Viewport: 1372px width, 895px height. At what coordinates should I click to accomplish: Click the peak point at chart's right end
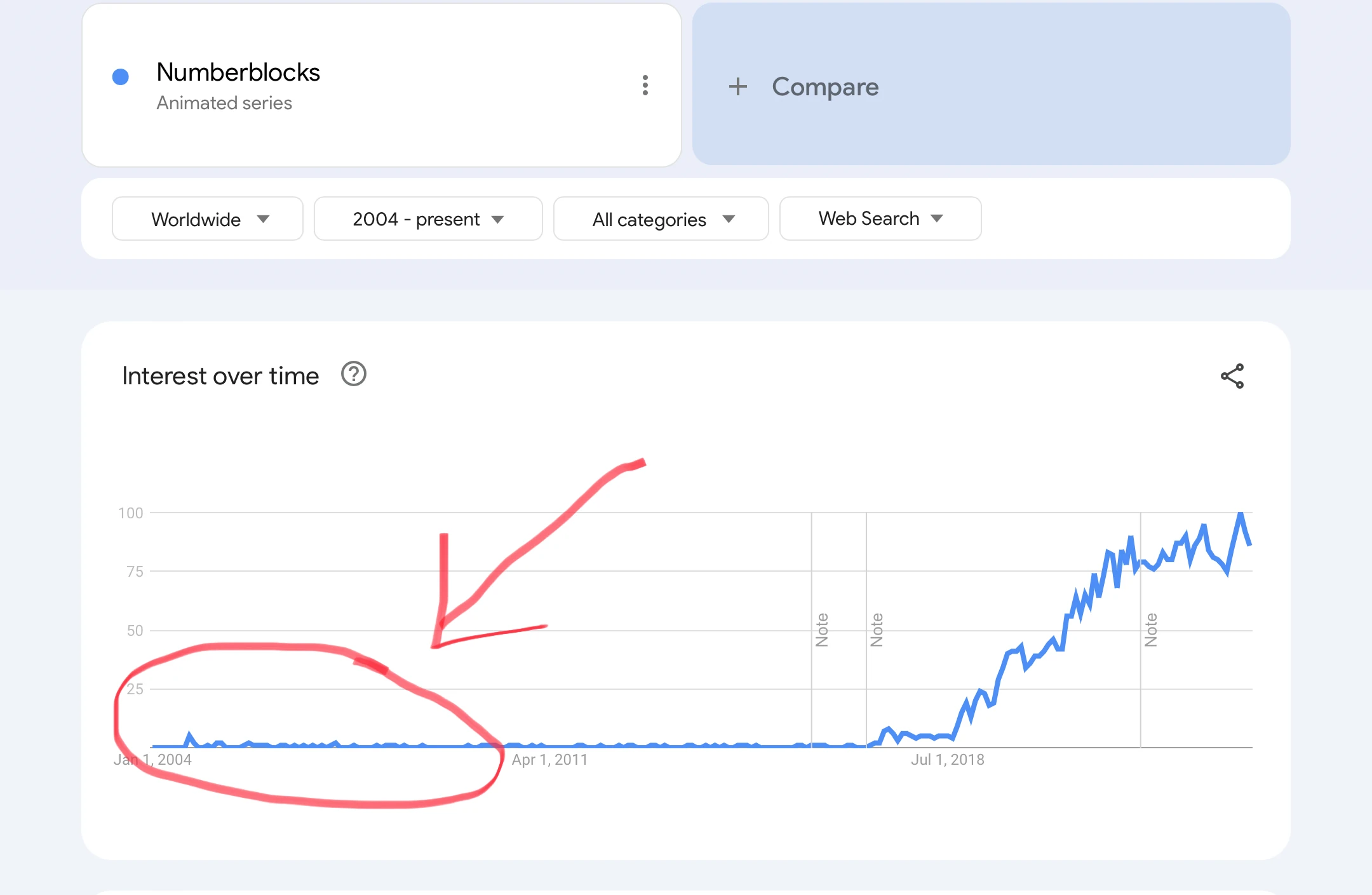pos(1241,514)
